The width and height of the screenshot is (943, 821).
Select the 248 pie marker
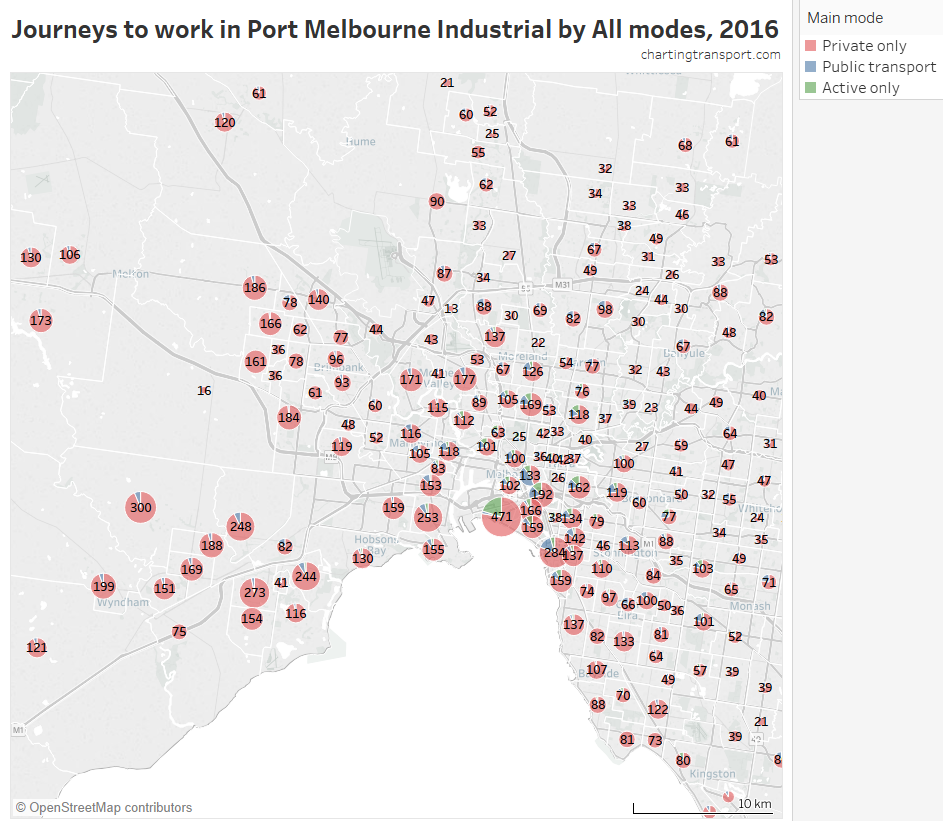(240, 526)
